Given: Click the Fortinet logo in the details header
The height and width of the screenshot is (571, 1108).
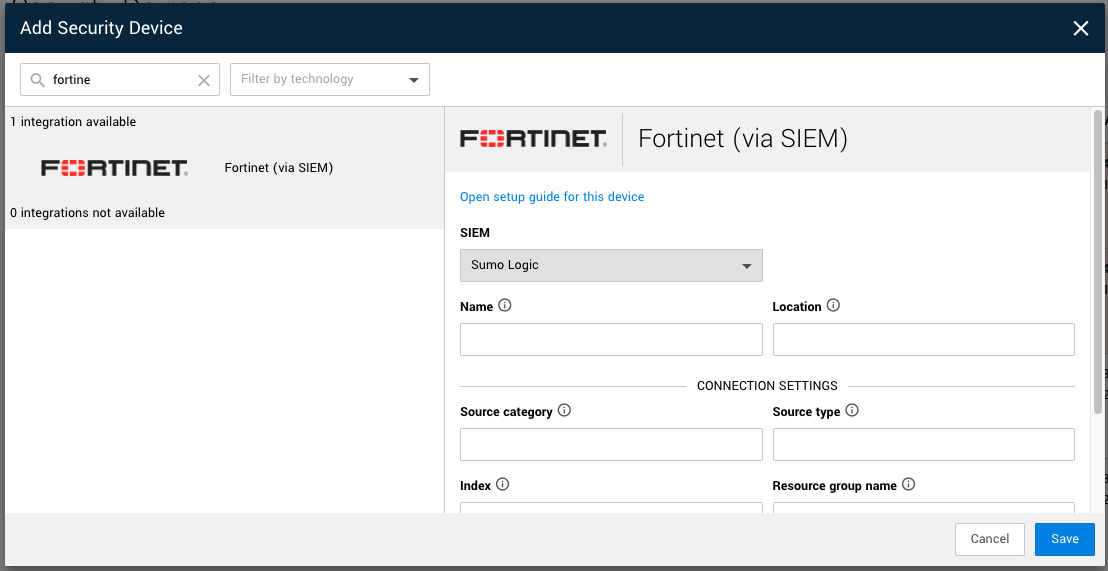Looking at the screenshot, I should pos(534,139).
